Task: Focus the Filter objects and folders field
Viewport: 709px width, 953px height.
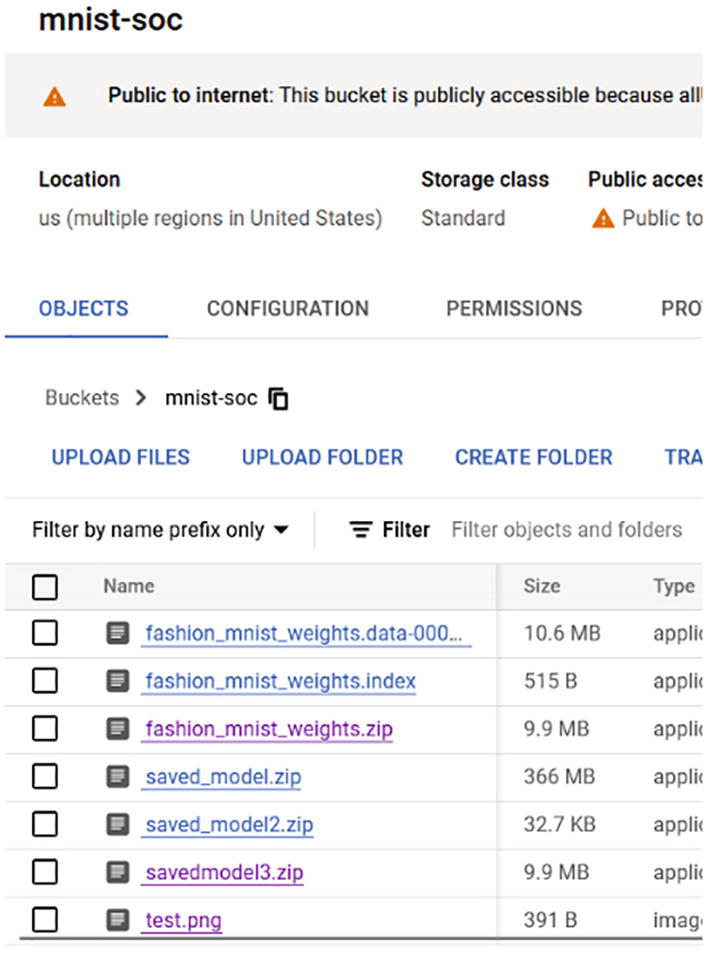Action: (566, 530)
